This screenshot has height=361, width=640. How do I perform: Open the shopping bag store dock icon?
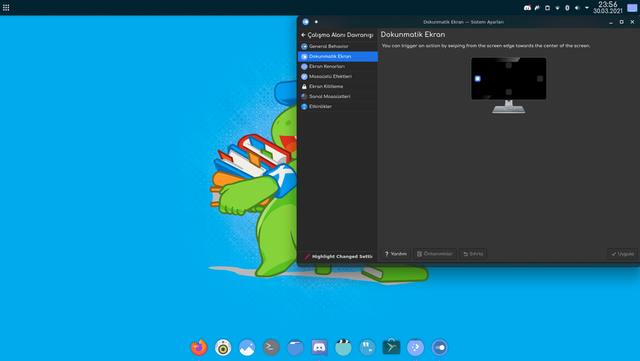[391, 348]
